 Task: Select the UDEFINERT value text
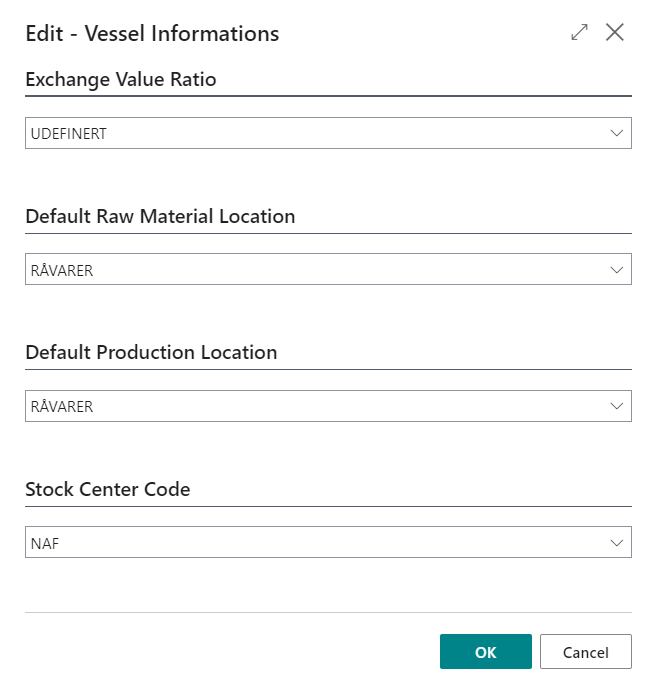(68, 134)
